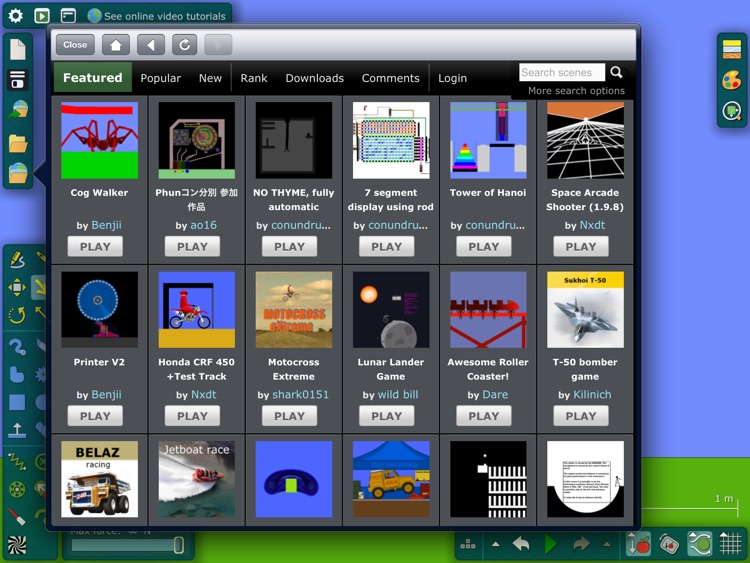Toggle the wind flow icon
This screenshot has width=750, height=563.
699,544
